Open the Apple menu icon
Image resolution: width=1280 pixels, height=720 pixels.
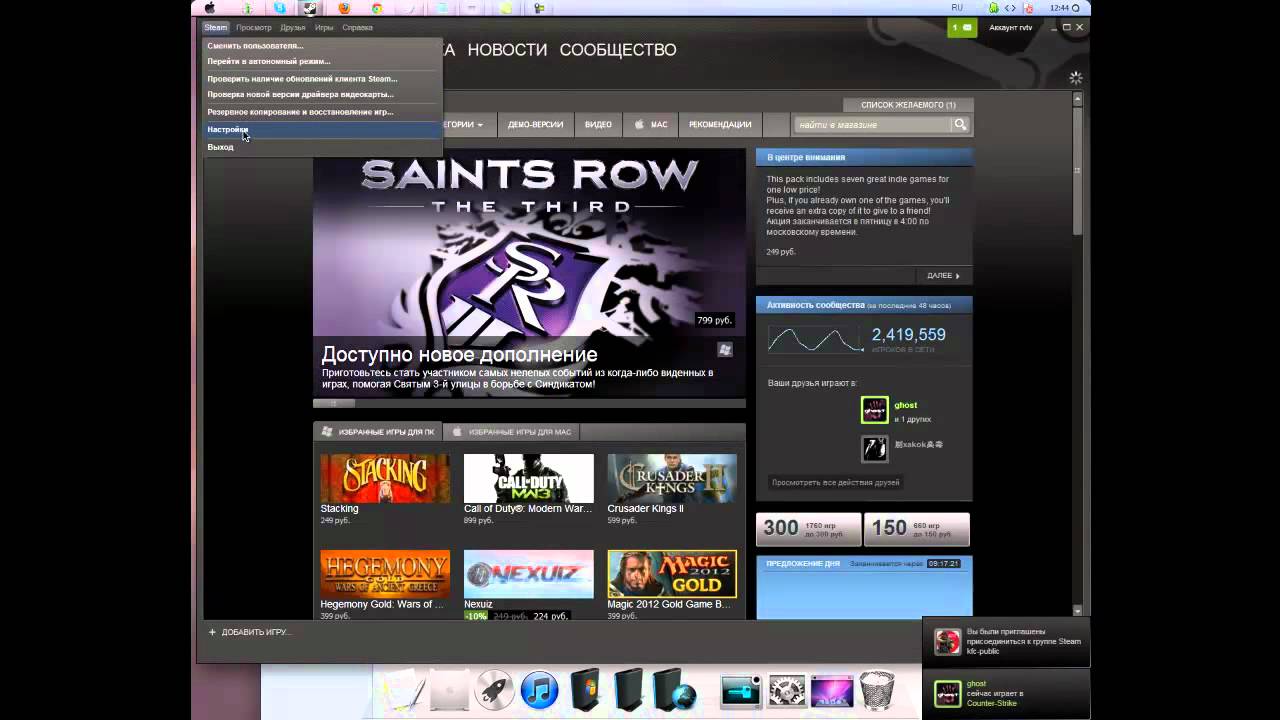210,8
